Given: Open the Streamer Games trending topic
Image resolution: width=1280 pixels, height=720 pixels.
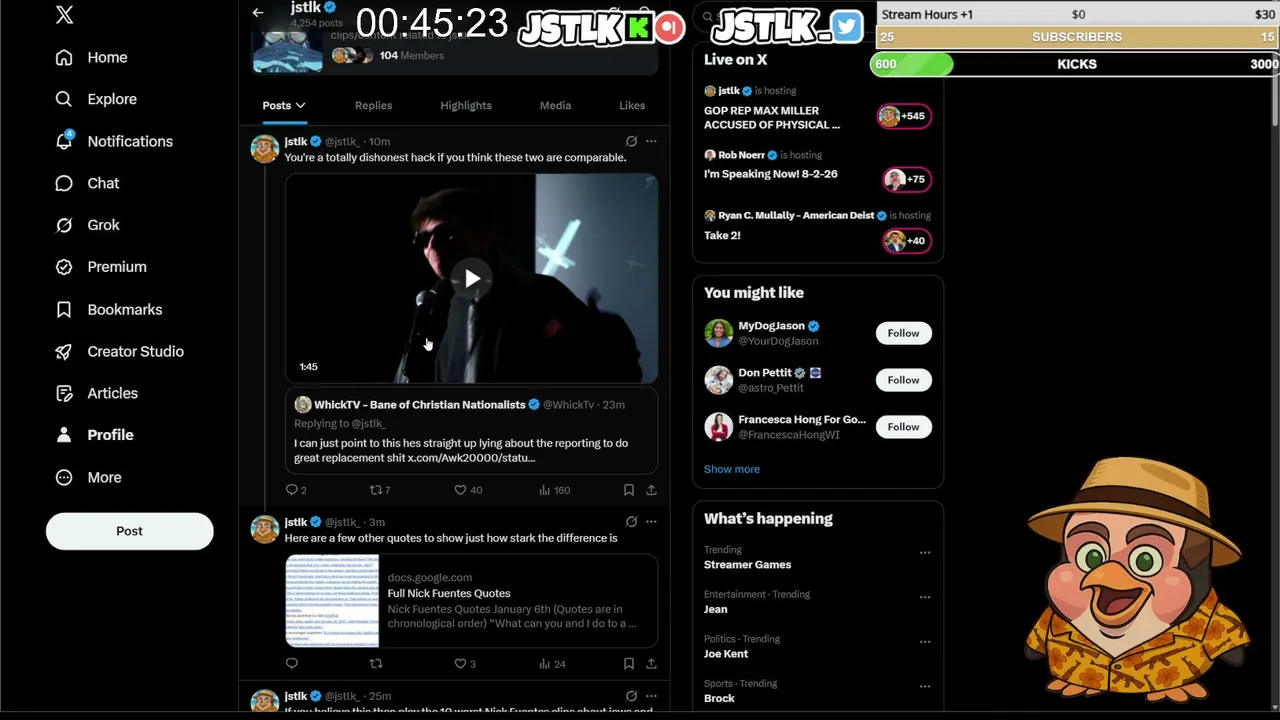Looking at the screenshot, I should [x=747, y=565].
